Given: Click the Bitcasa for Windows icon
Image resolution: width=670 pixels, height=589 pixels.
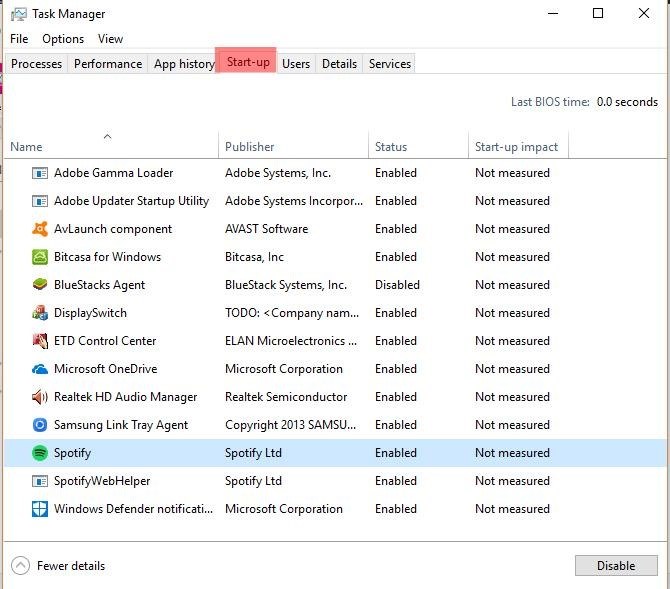Looking at the screenshot, I should tap(40, 257).
